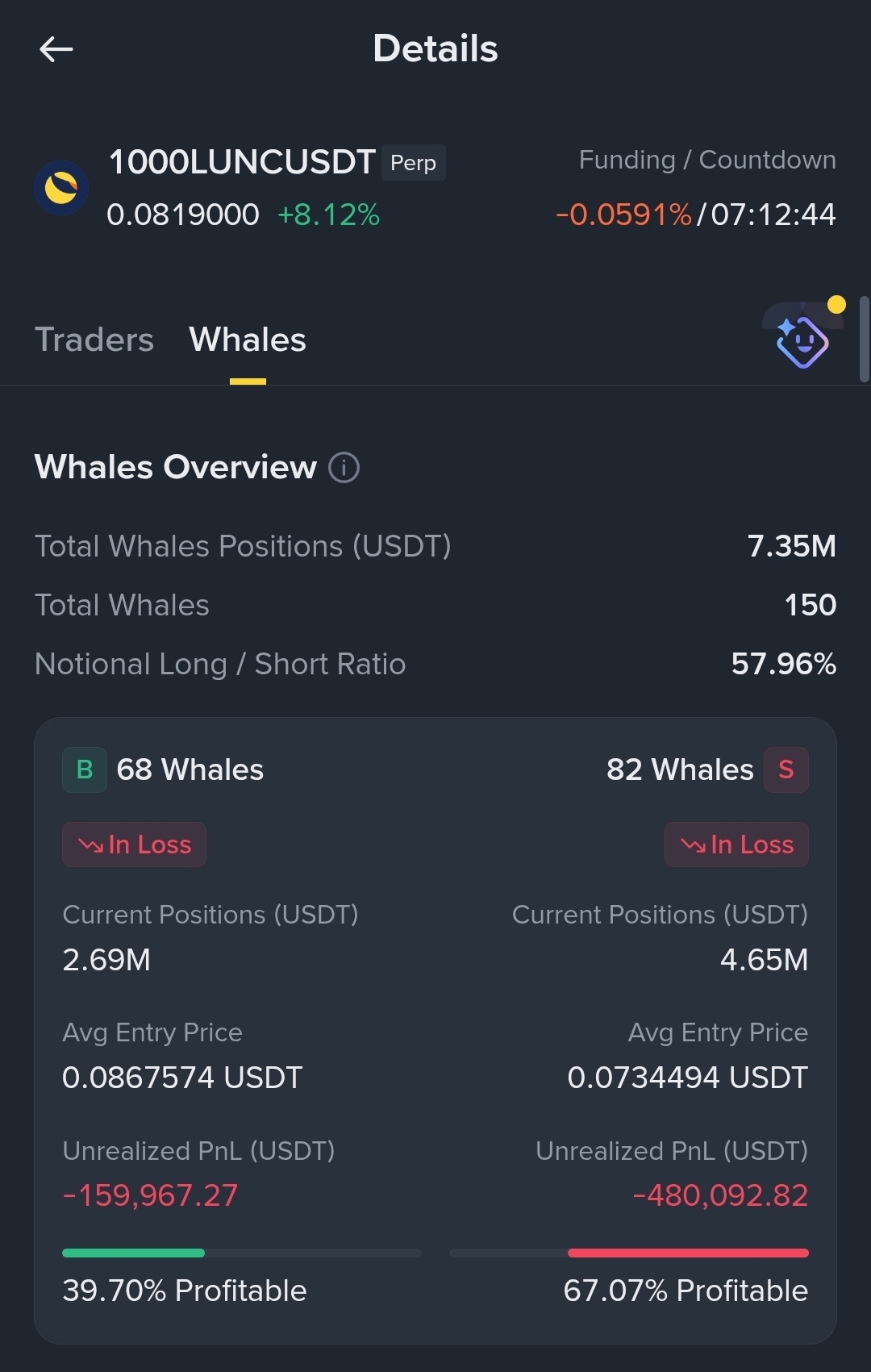Open the AI assistant smiley icon

point(802,340)
